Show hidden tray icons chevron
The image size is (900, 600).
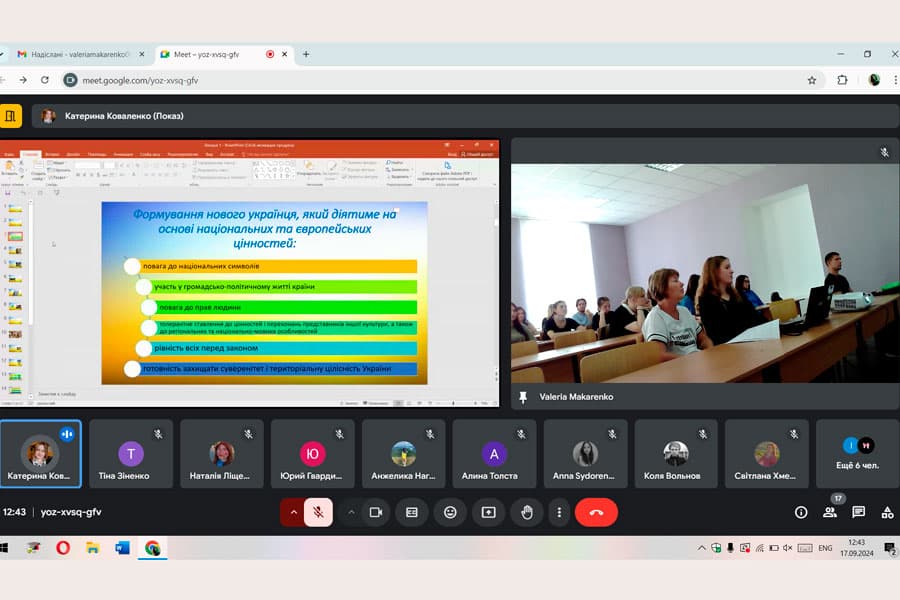pos(701,548)
